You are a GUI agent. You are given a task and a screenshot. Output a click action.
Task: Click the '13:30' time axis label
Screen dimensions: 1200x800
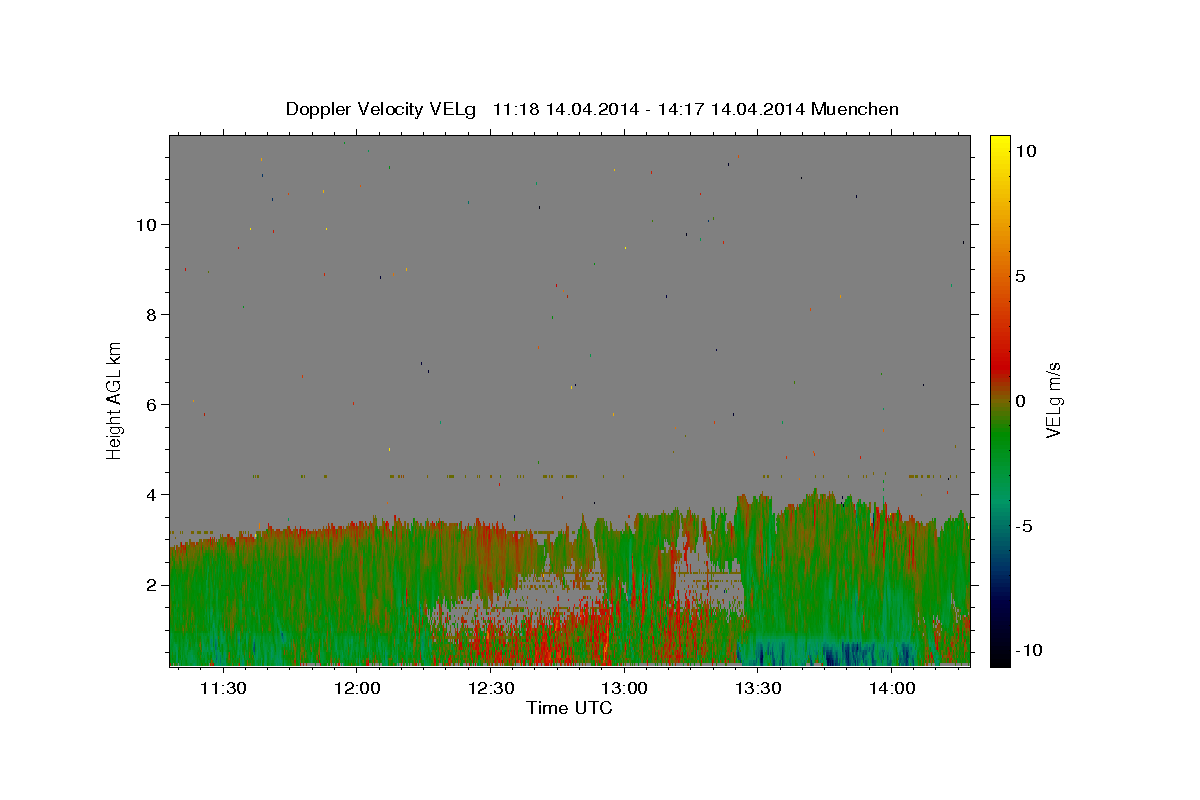pyautogui.click(x=758, y=688)
